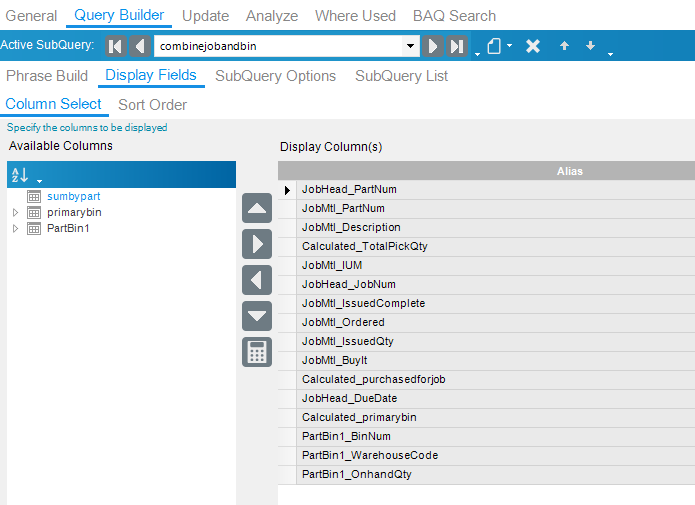Viewport: 695px width, 505px height.
Task: Move selected column down button
Action: click(257, 316)
